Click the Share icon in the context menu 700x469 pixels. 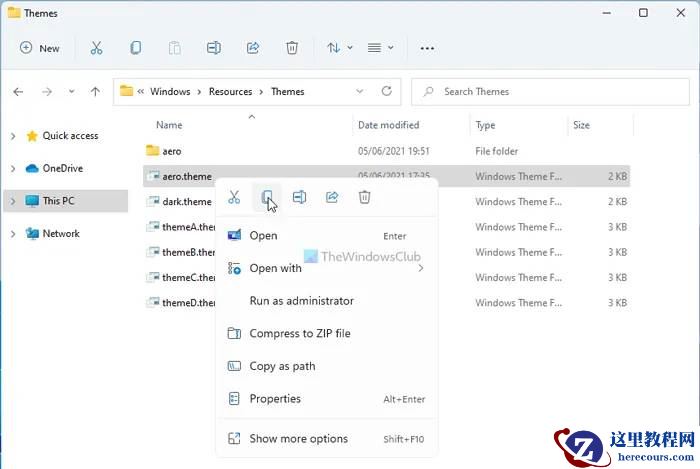tap(332, 197)
